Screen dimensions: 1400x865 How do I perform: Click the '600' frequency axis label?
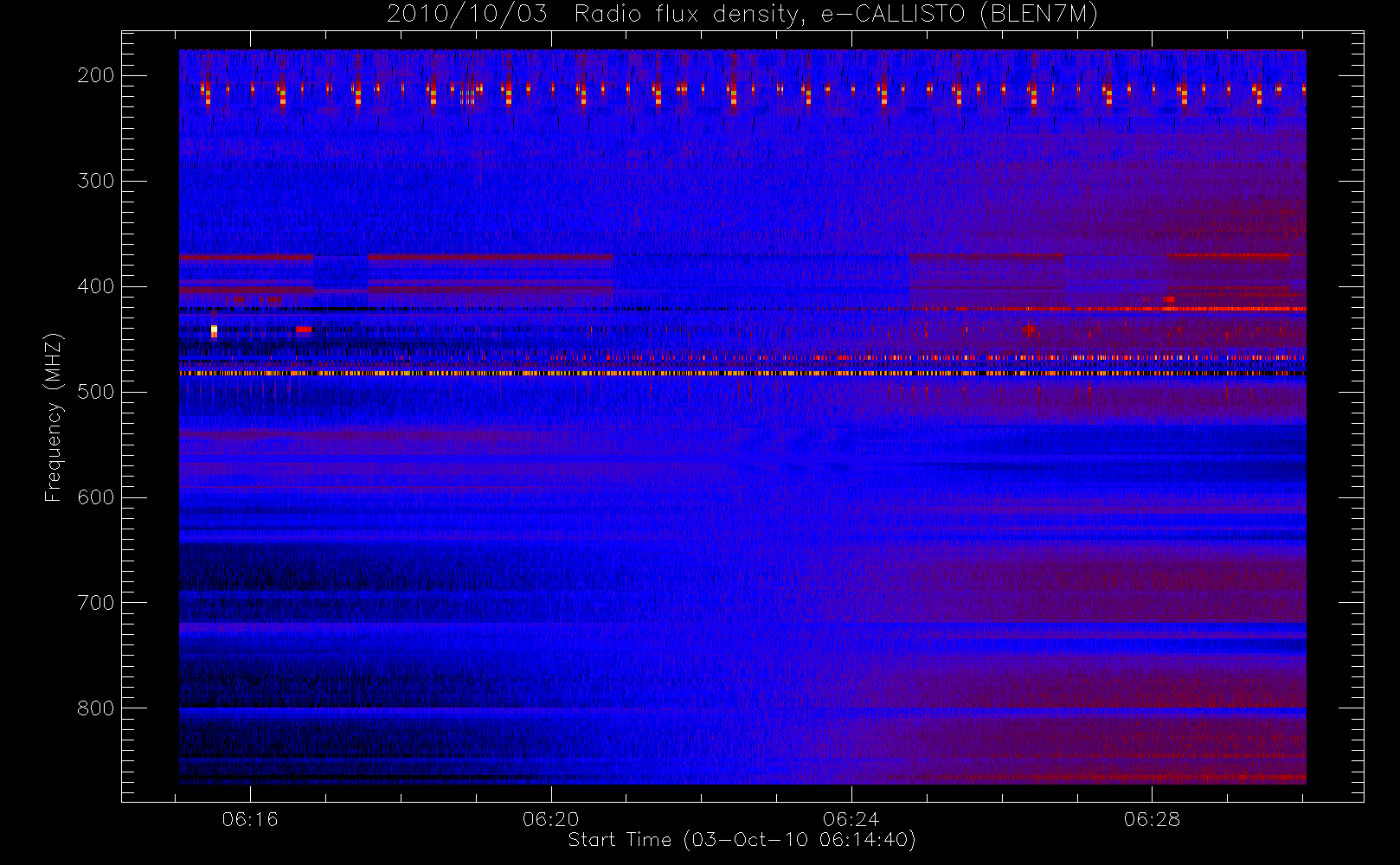95,497
